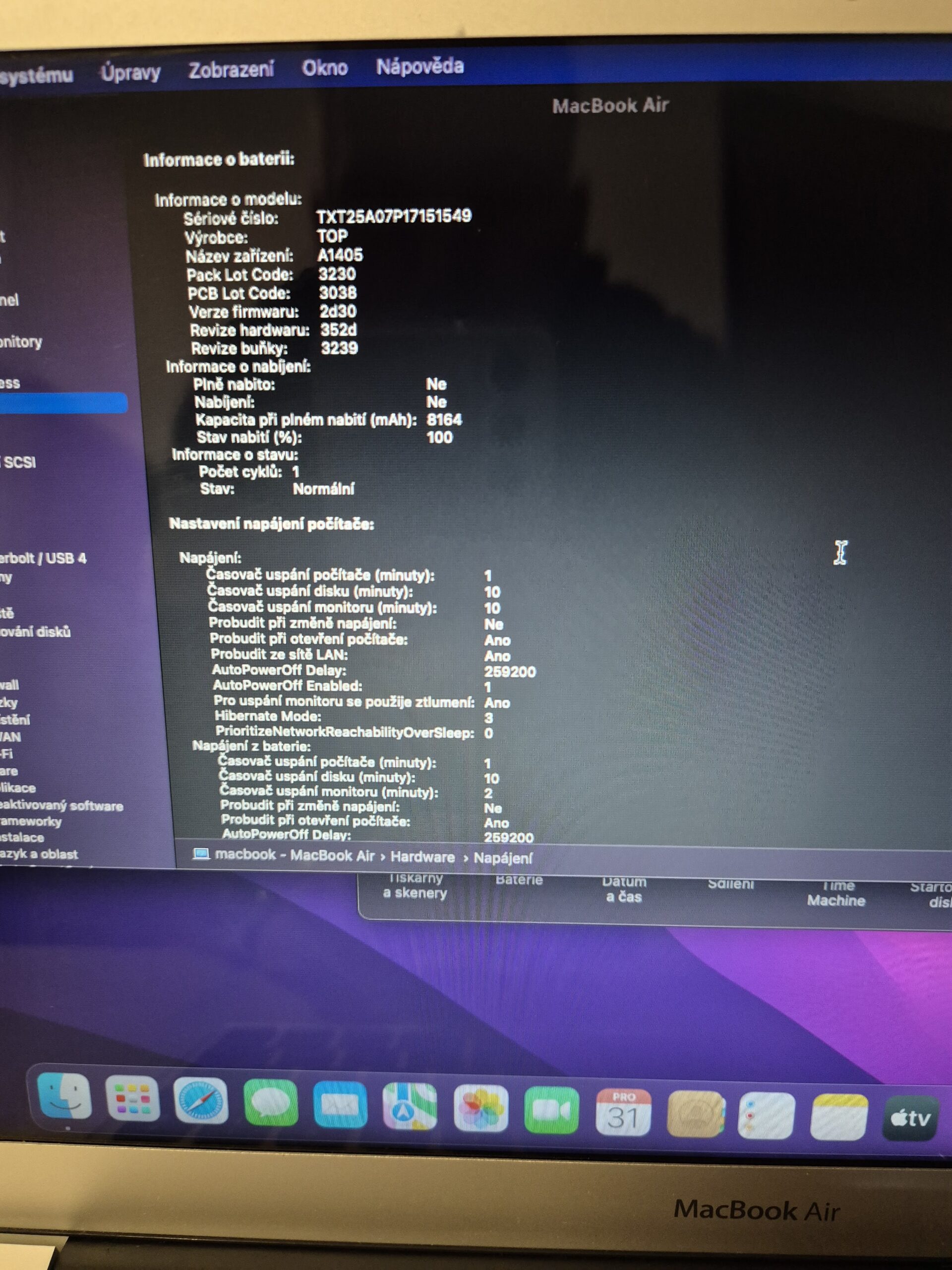This screenshot has height=1270, width=952.
Task: Click the 'AutoPowerOff Enabled:' label
Action: [288, 685]
